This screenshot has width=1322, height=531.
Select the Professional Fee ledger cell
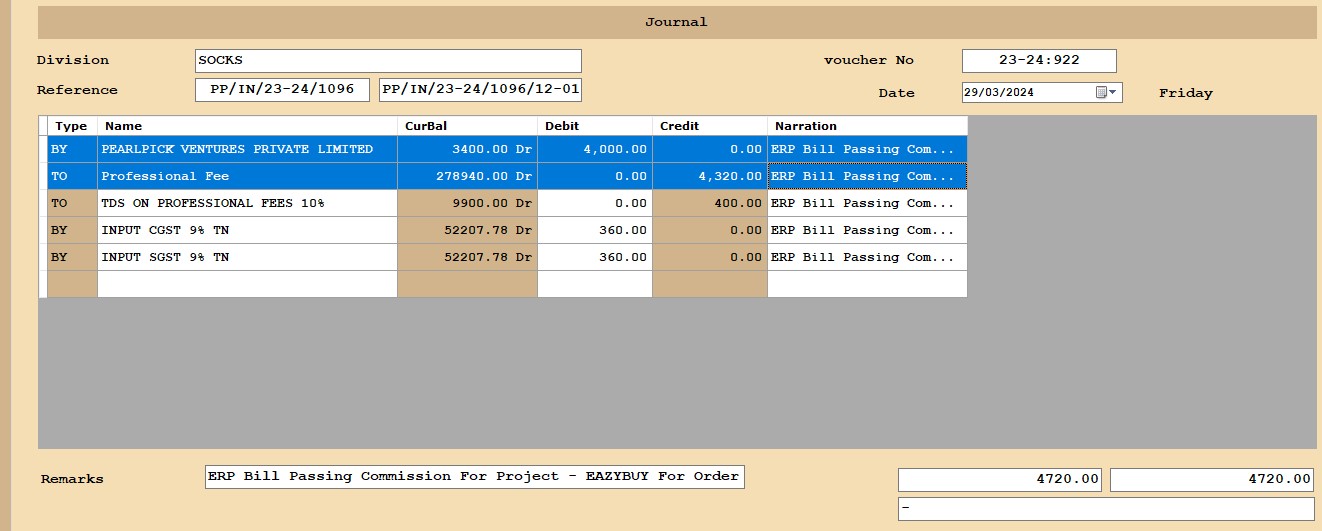coord(246,177)
